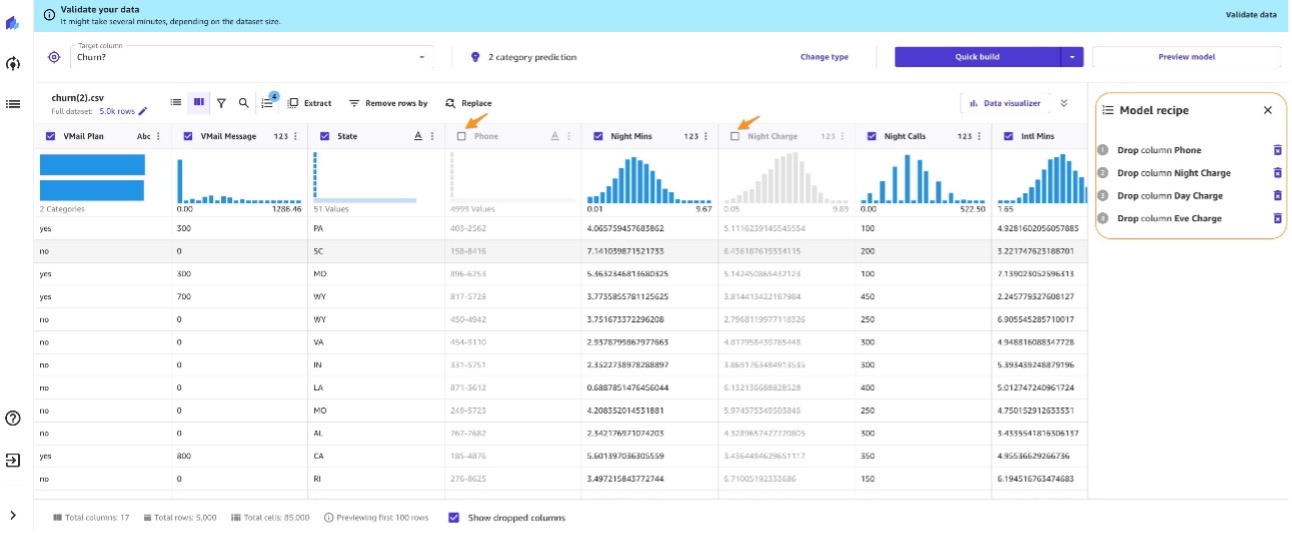Uncheck the Night Mins column checkbox
This screenshot has height=534, width=1292.
(x=598, y=136)
